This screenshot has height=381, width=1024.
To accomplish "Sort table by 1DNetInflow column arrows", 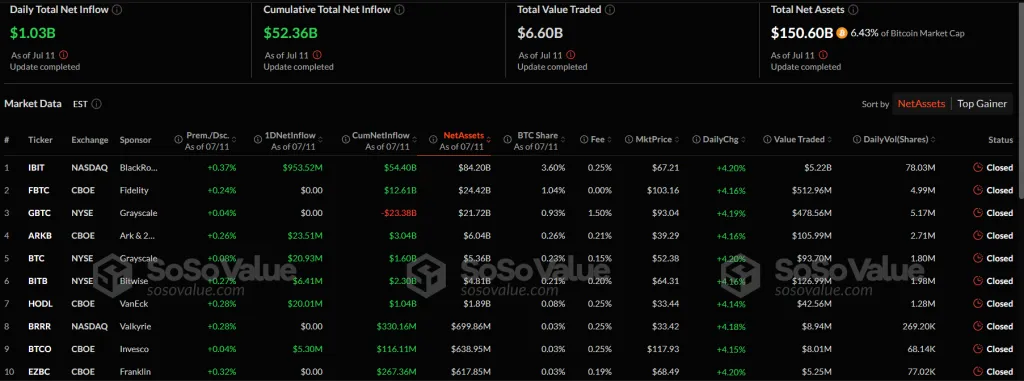I will [x=321, y=140].
